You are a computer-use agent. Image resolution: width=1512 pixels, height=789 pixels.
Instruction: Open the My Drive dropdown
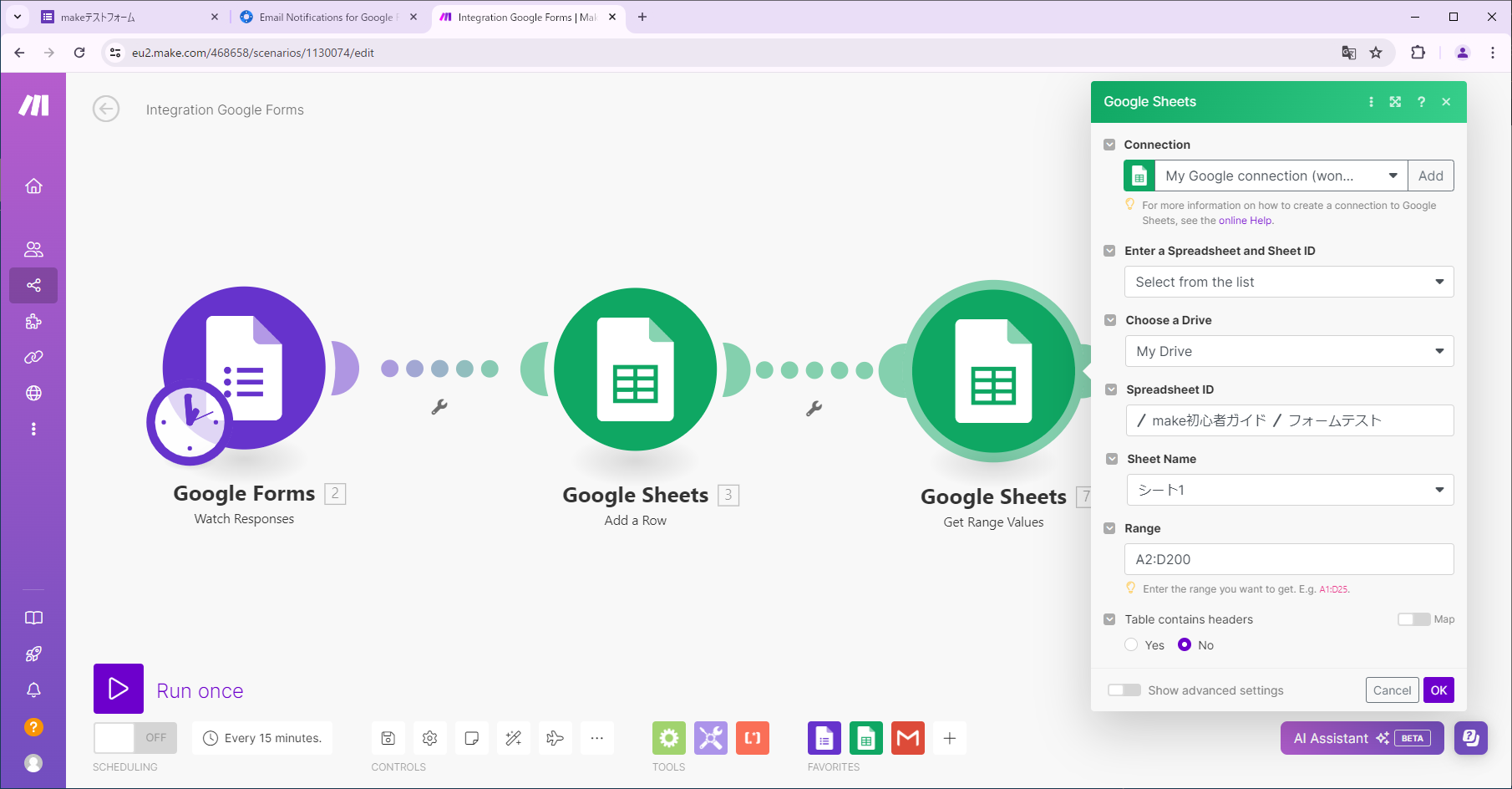coord(1289,351)
